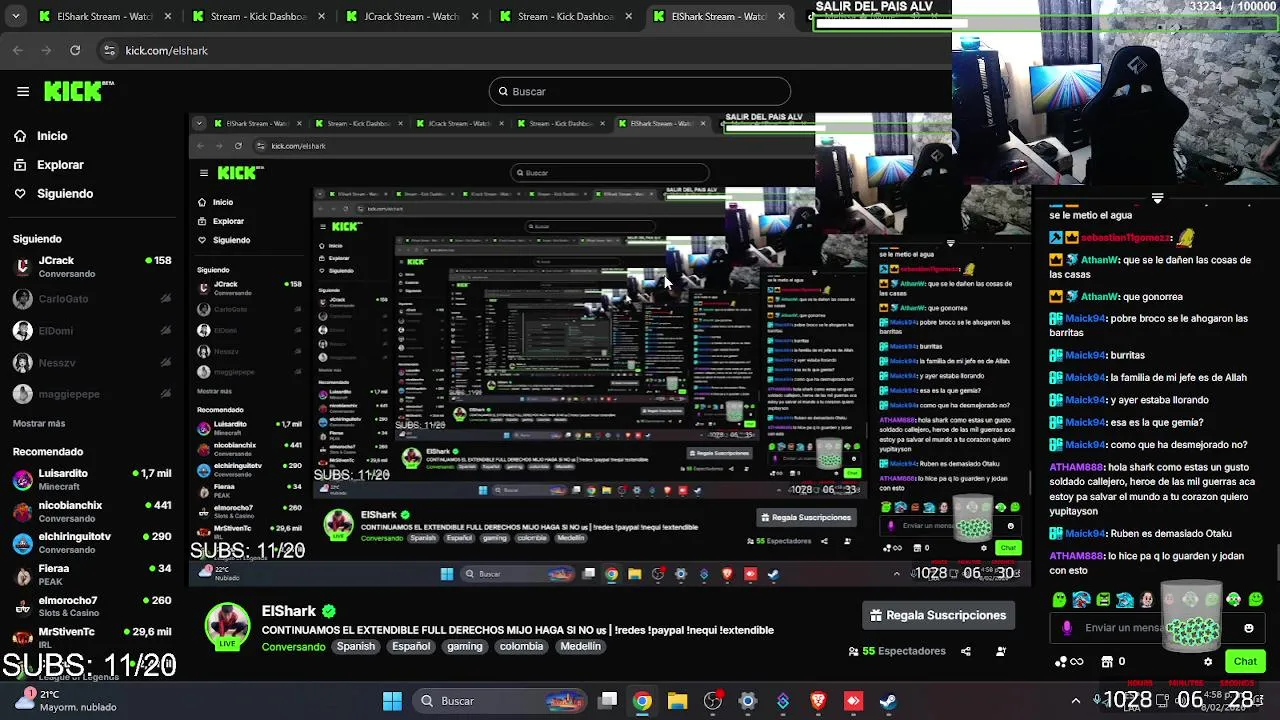Open the Conversando category link
This screenshot has height=720, width=1280.
(x=293, y=647)
